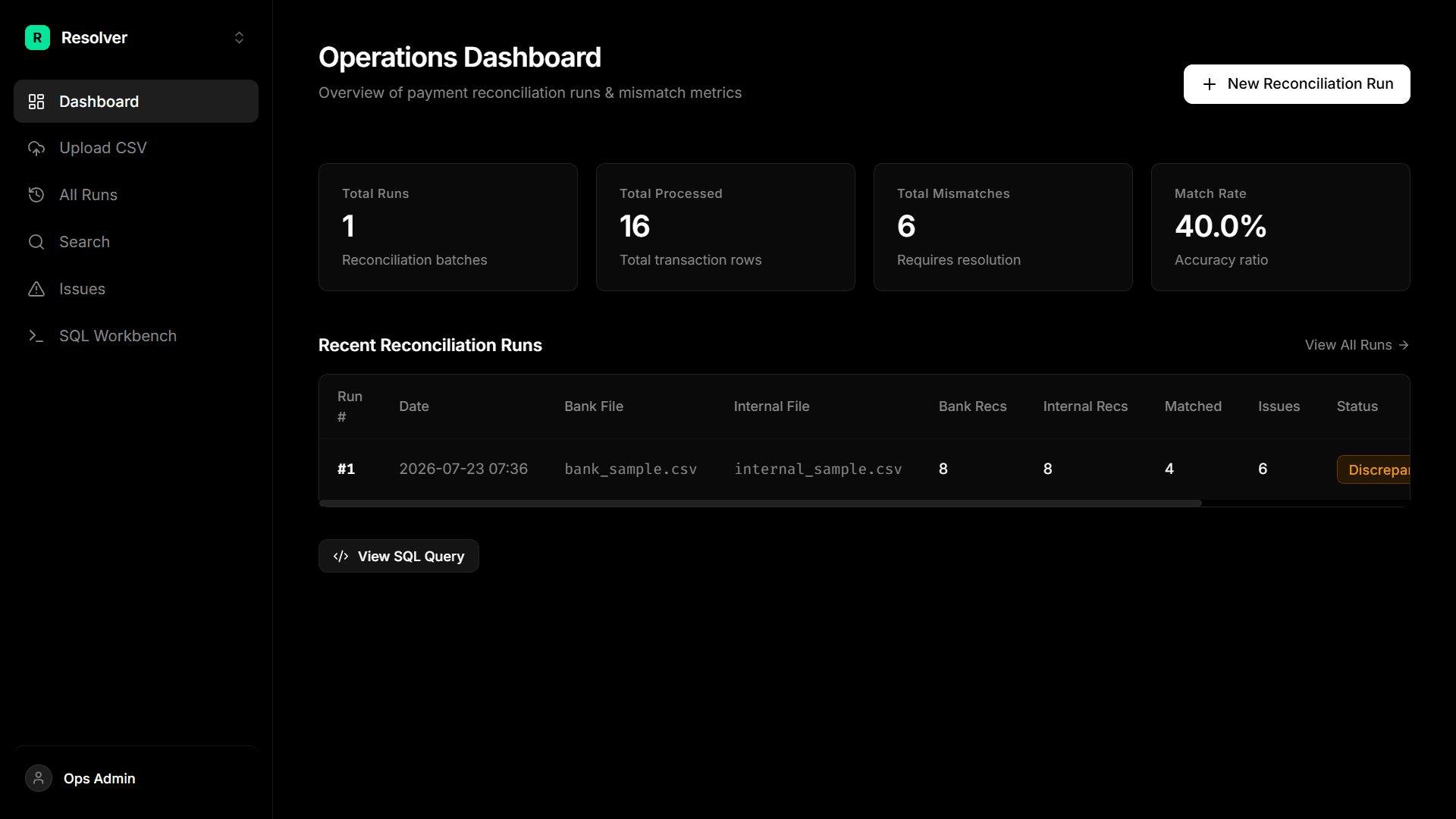
Task: Click the arrow icon beside View All Runs
Action: coord(1404,345)
